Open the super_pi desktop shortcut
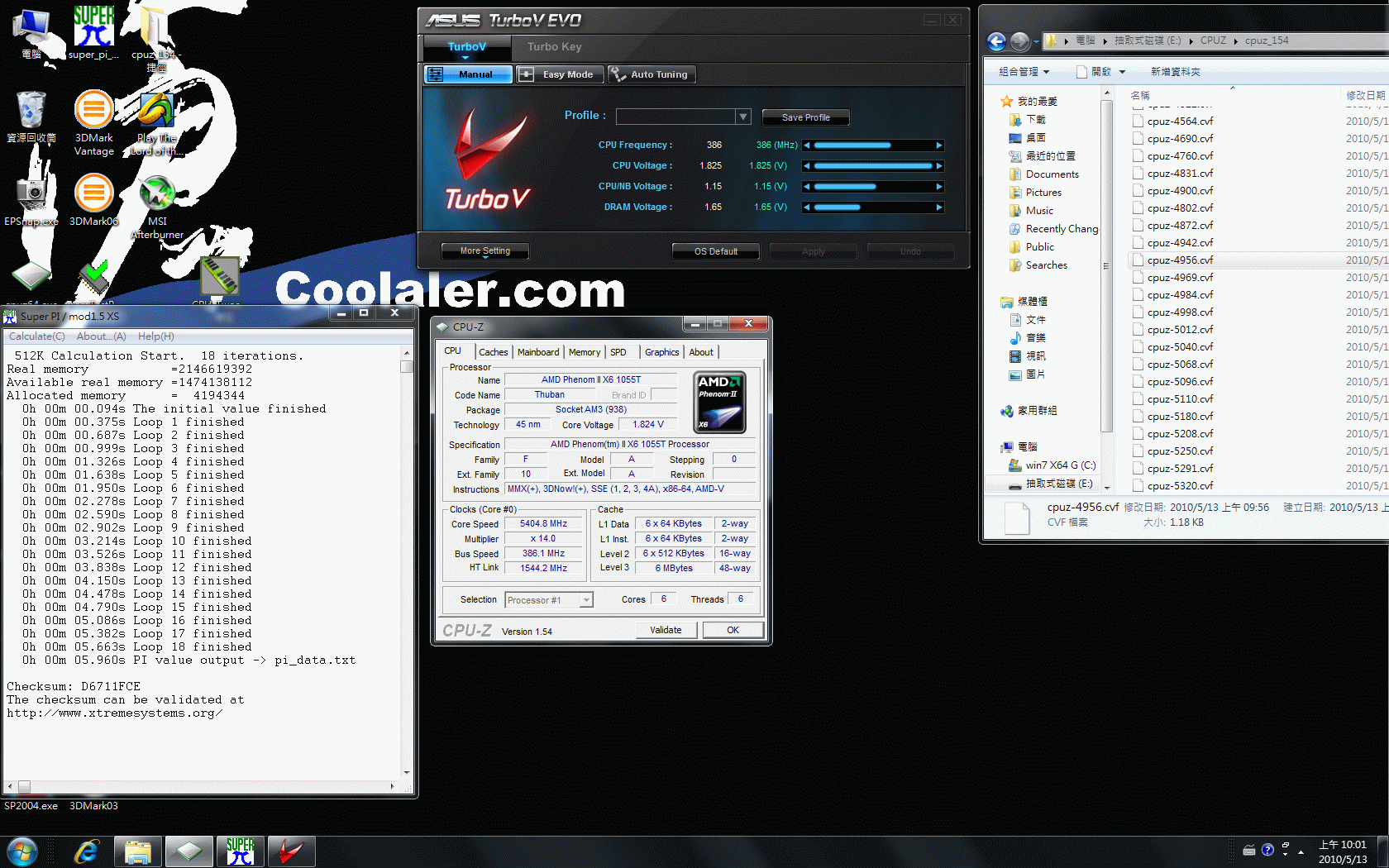The width and height of the screenshot is (1389, 868). click(93, 33)
